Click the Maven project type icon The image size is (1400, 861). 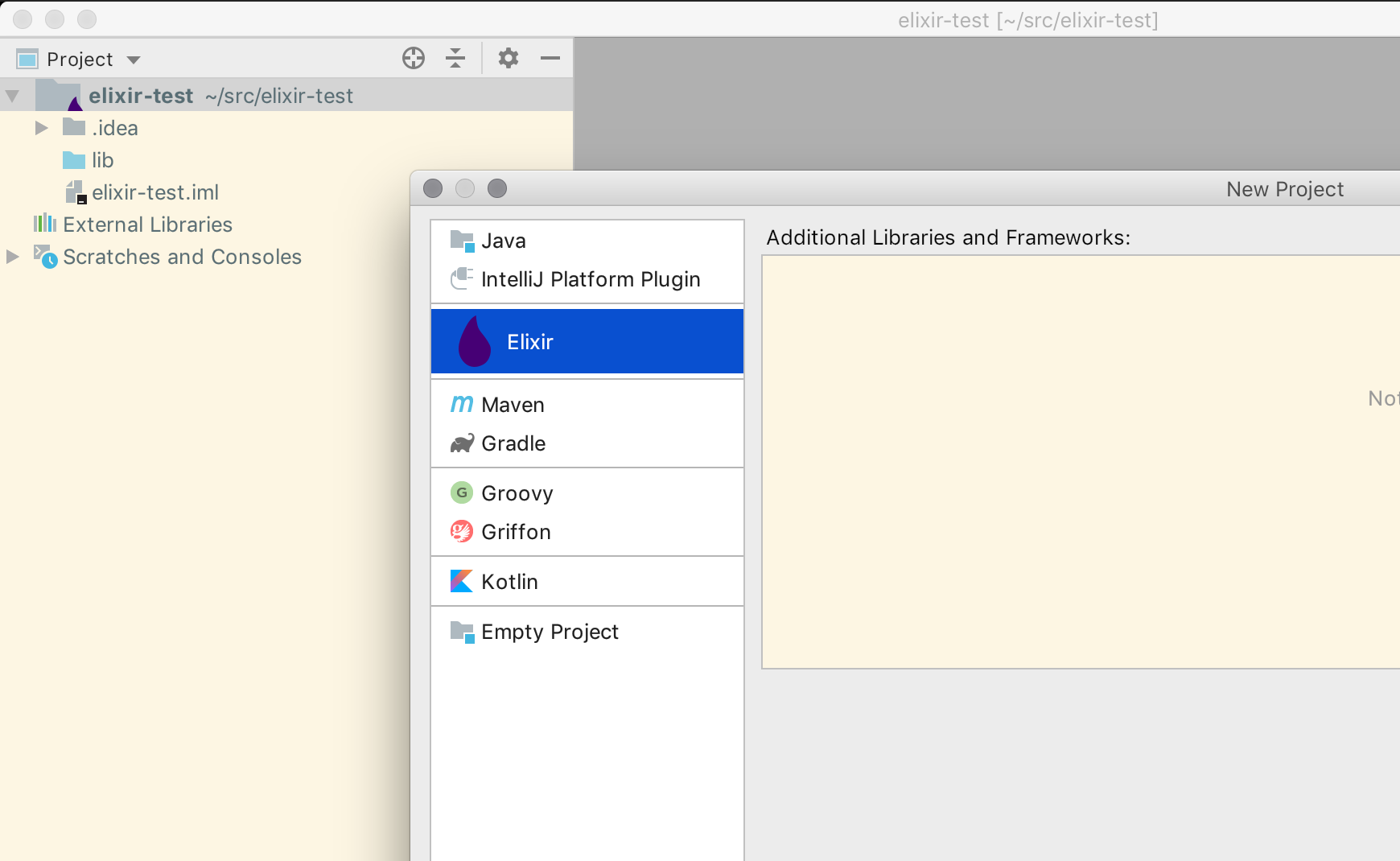(x=463, y=405)
